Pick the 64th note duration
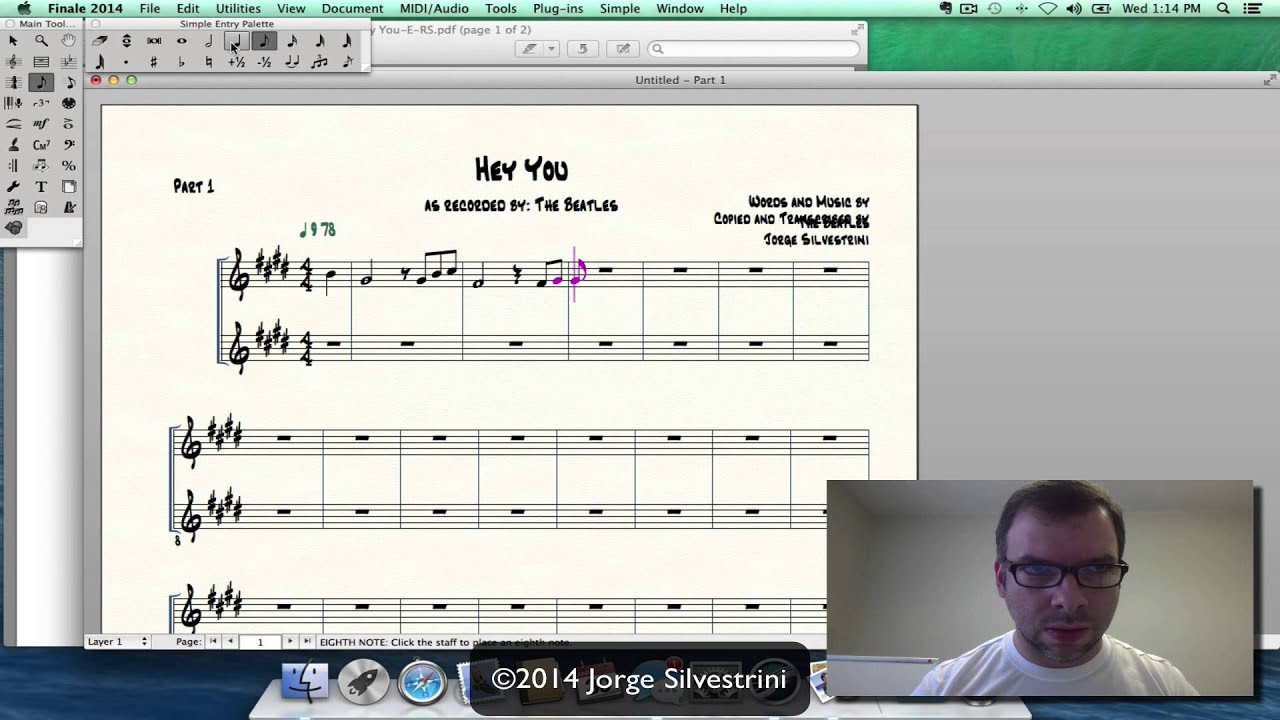 tap(347, 41)
